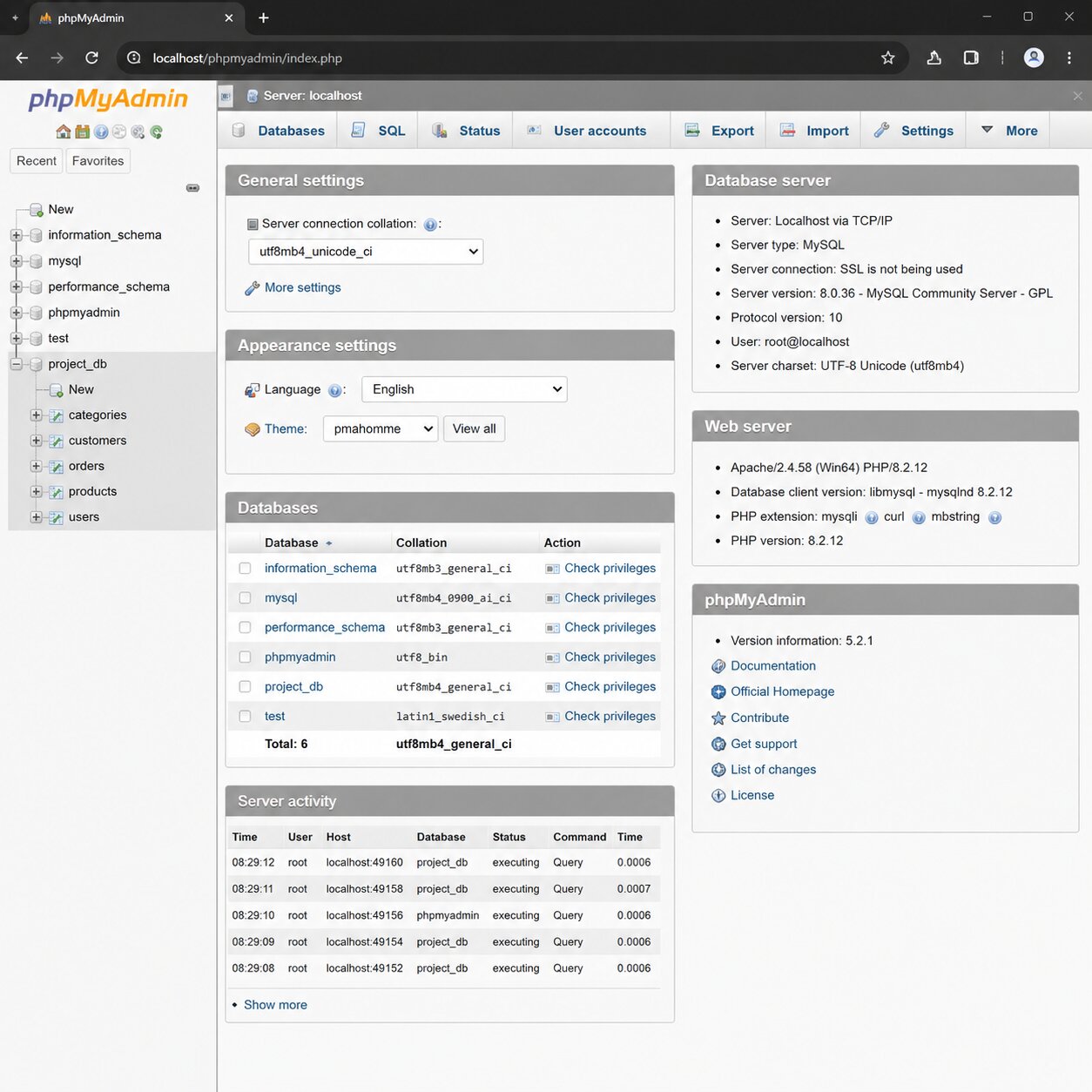Open Server connection collation dropdown
1092x1092 pixels.
366,252
